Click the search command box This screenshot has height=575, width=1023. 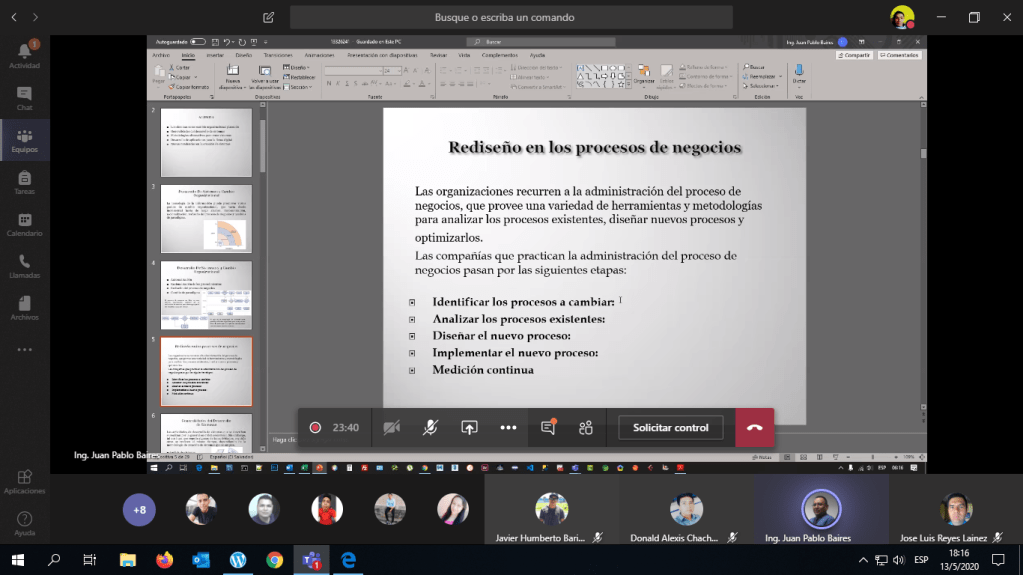[x=511, y=17]
